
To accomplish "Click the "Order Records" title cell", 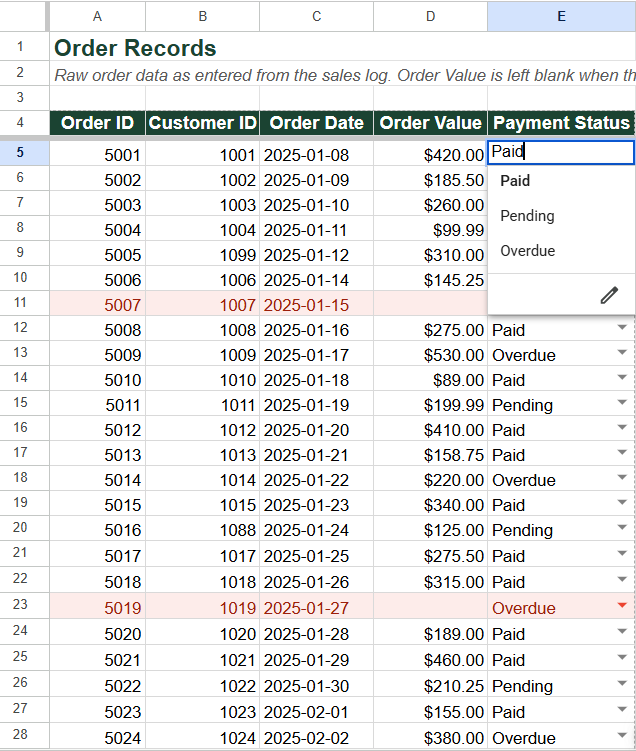I will [x=135, y=48].
